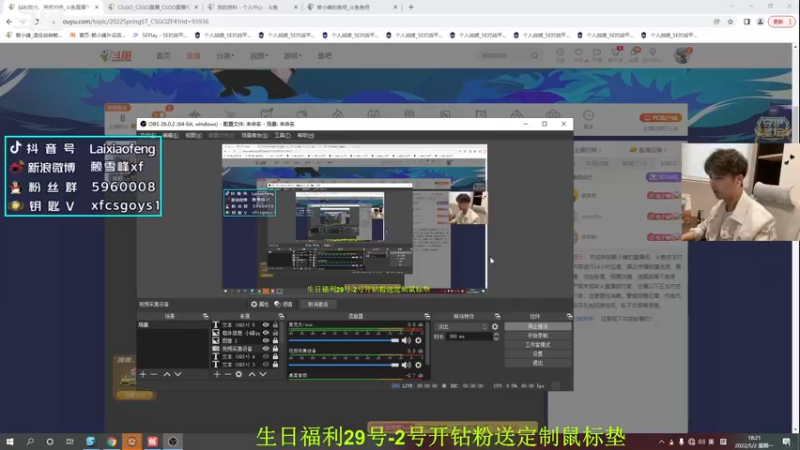Open the Mic/Aux audio settings gear

(x=418, y=340)
